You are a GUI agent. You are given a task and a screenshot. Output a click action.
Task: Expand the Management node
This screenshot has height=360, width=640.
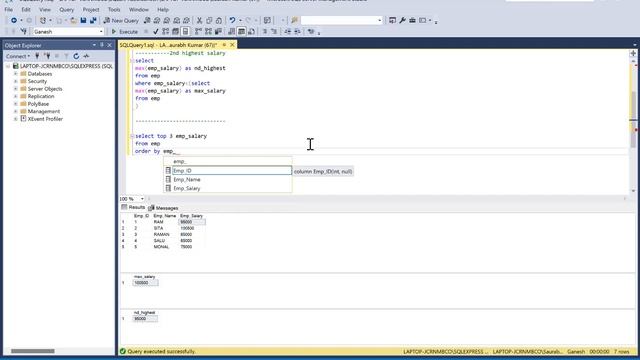coord(16,111)
